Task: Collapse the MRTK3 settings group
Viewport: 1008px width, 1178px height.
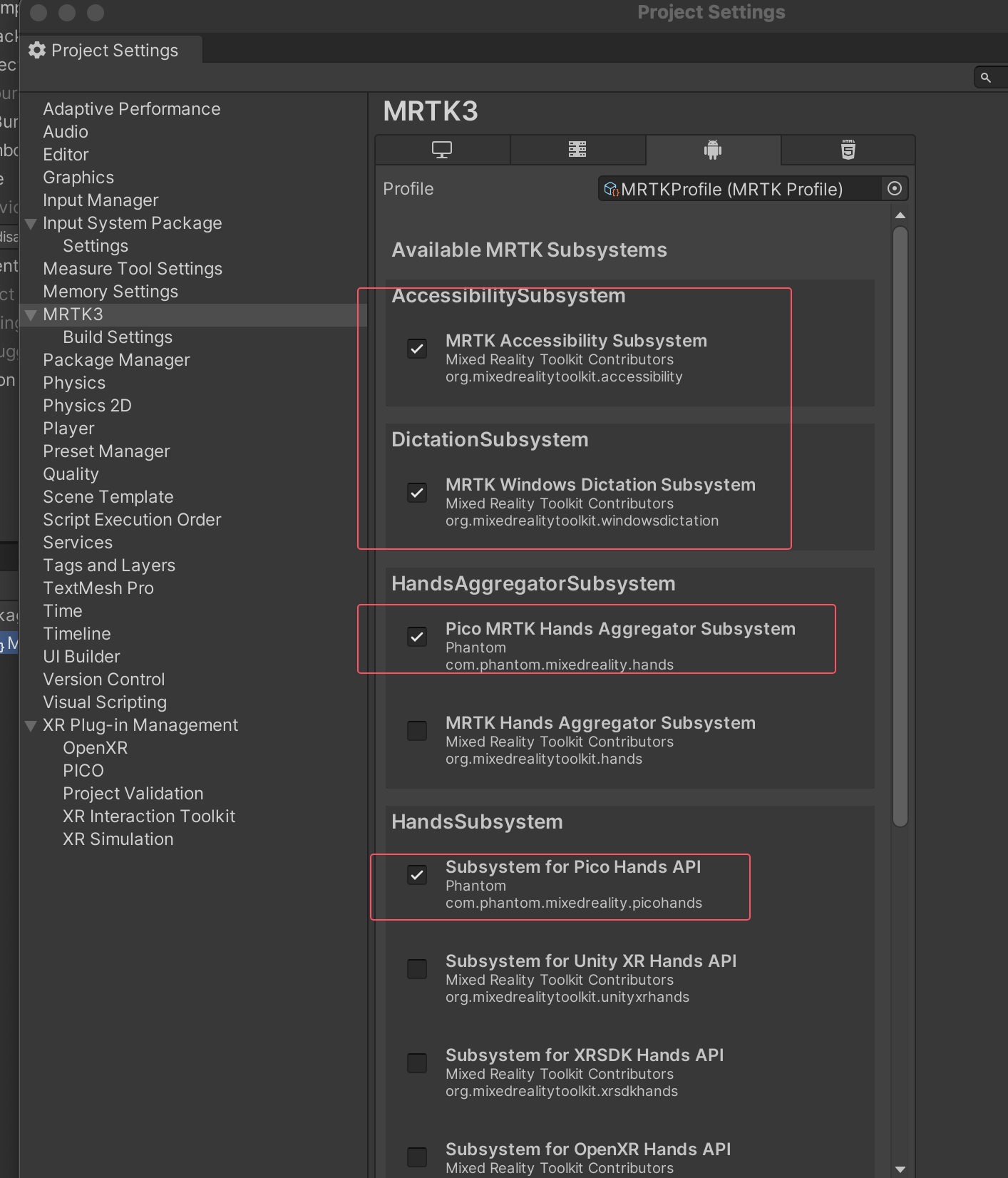Action: (x=31, y=314)
